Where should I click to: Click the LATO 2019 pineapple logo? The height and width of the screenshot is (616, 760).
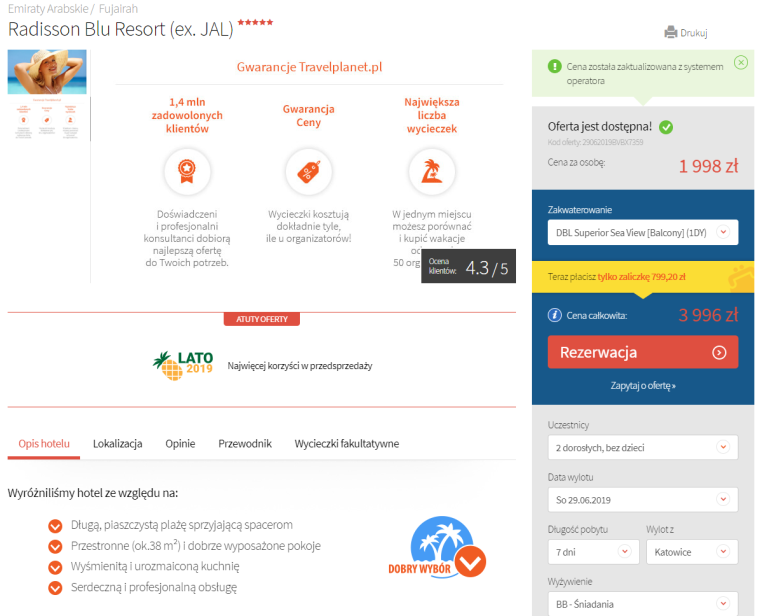pos(183,365)
